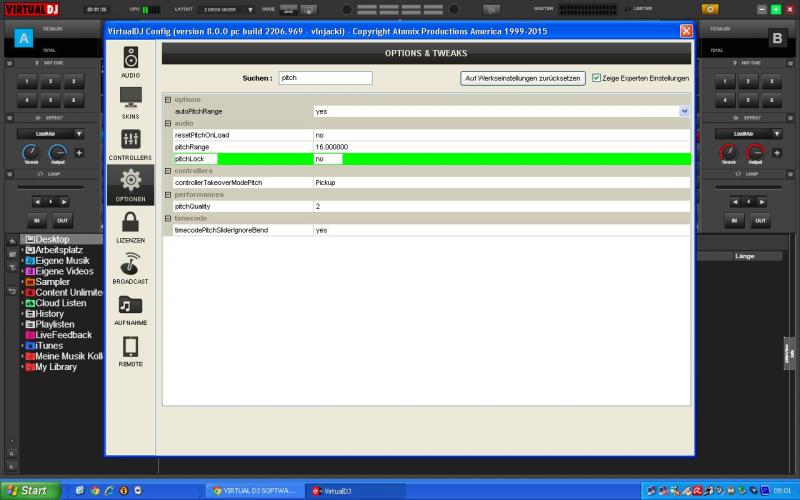
Task: Click Auf Werkseinstellungen zurücksetzen button
Action: point(522,78)
